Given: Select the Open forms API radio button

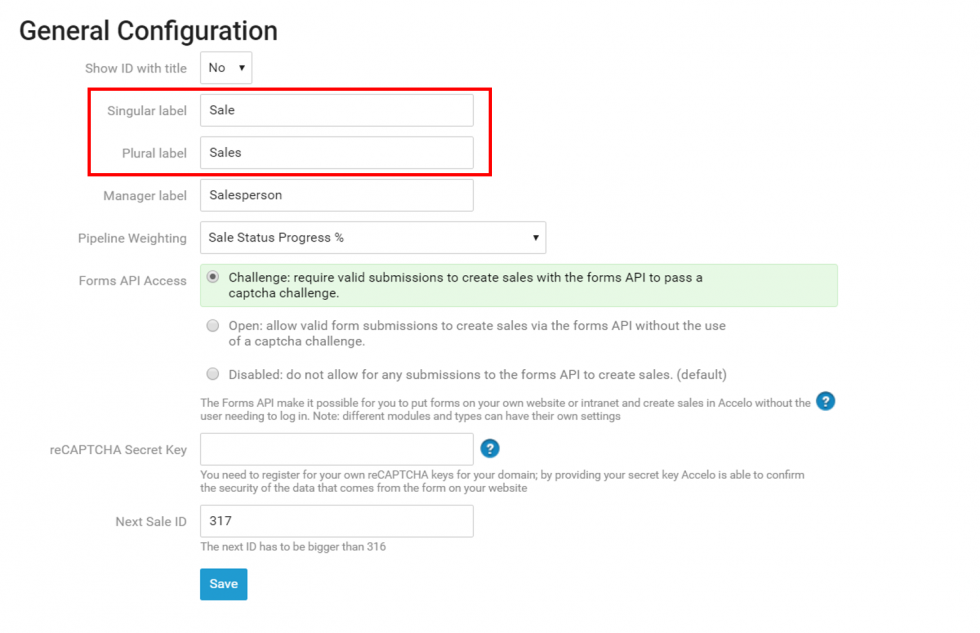Looking at the screenshot, I should (x=213, y=326).
